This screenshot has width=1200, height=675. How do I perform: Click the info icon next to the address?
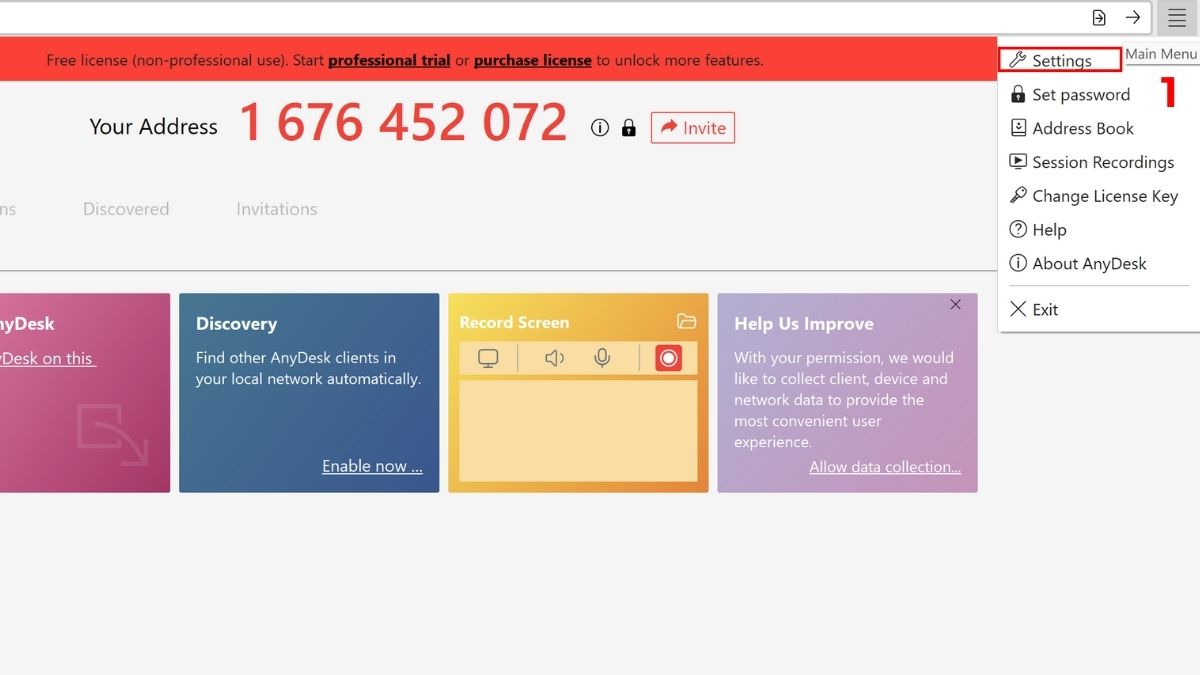[x=600, y=128]
